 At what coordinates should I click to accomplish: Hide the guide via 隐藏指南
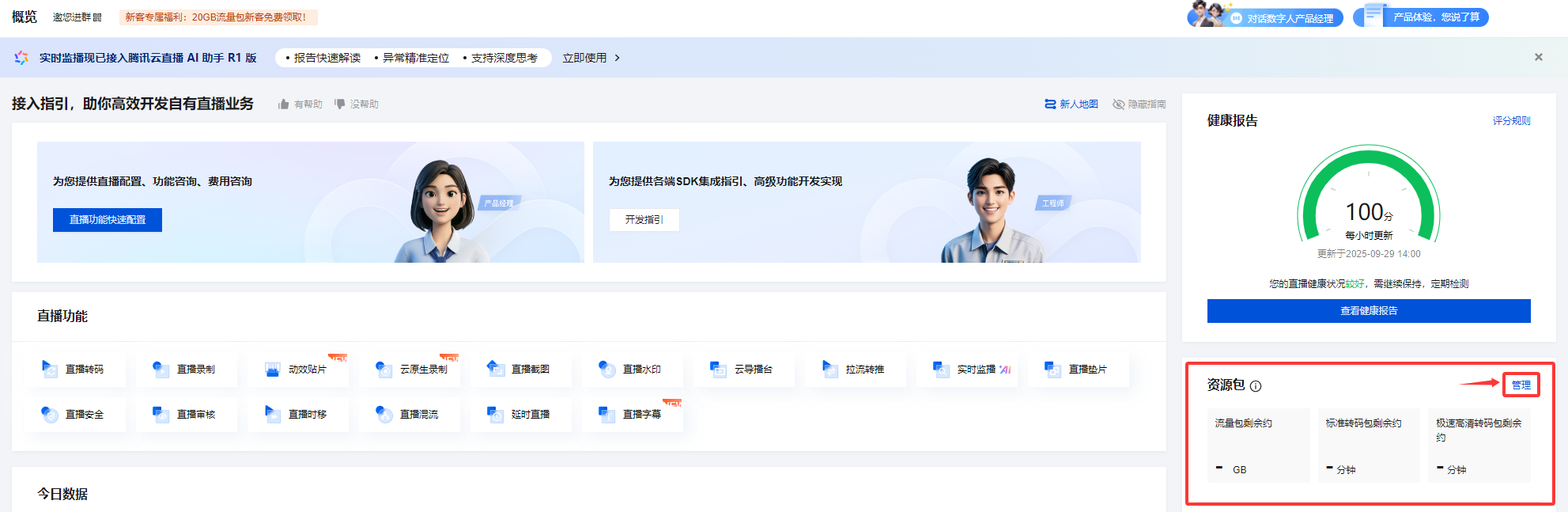[1139, 104]
